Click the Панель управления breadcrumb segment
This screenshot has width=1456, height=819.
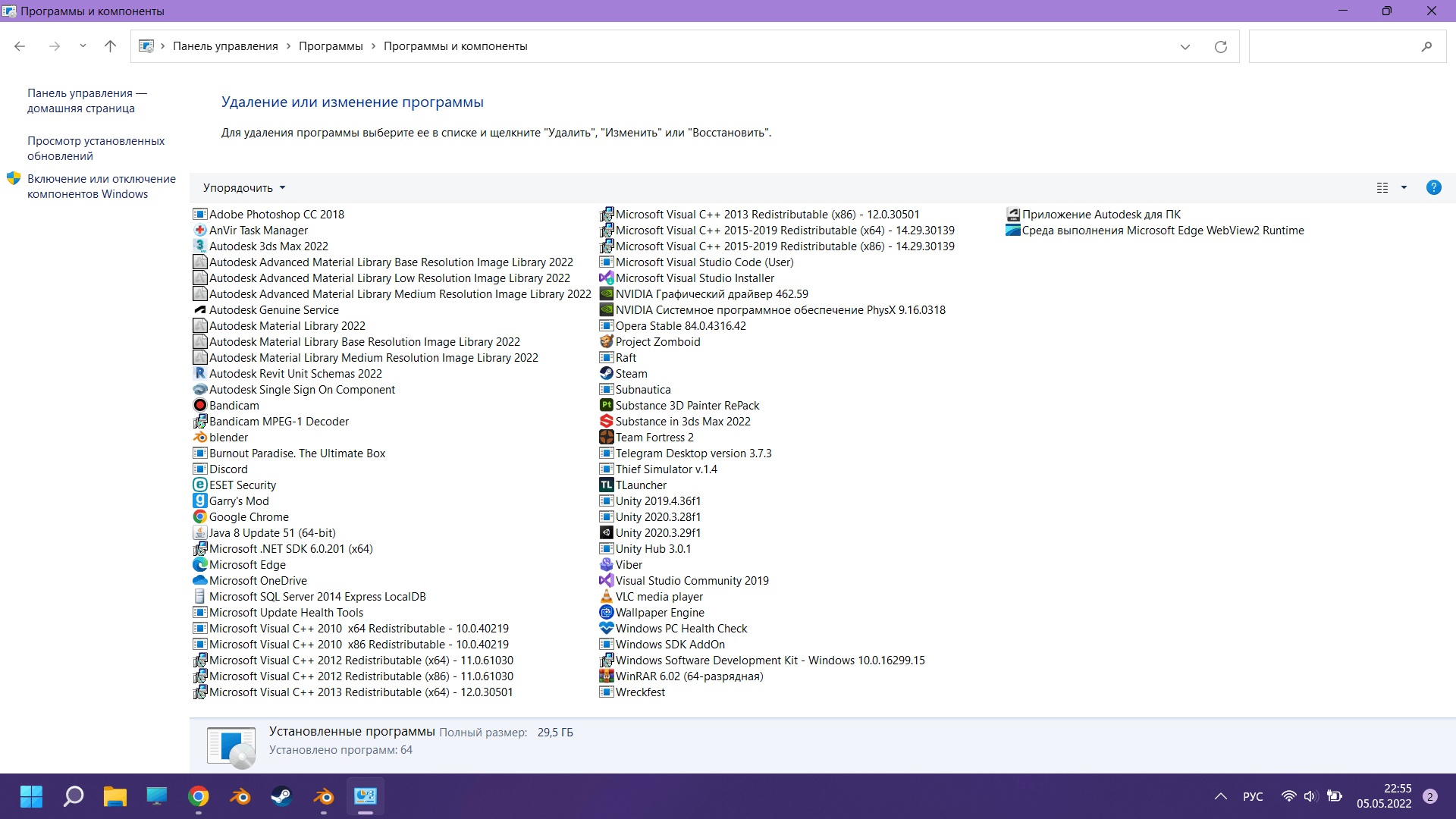pyautogui.click(x=225, y=46)
